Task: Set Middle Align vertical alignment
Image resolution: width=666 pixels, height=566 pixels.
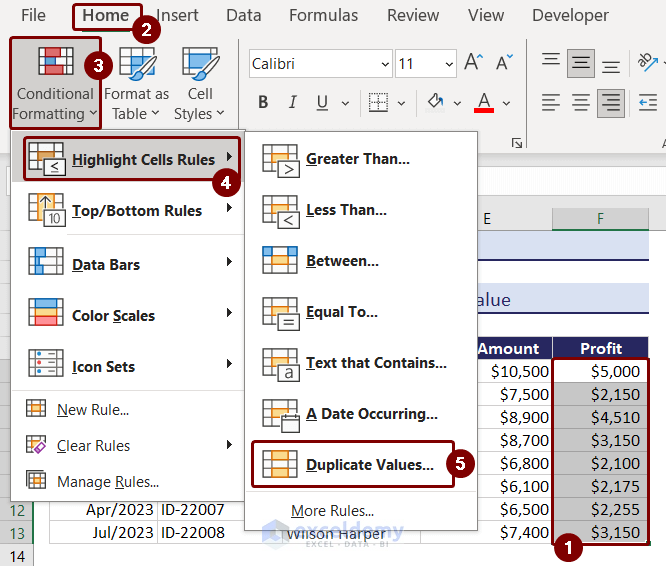Action: click(x=581, y=63)
